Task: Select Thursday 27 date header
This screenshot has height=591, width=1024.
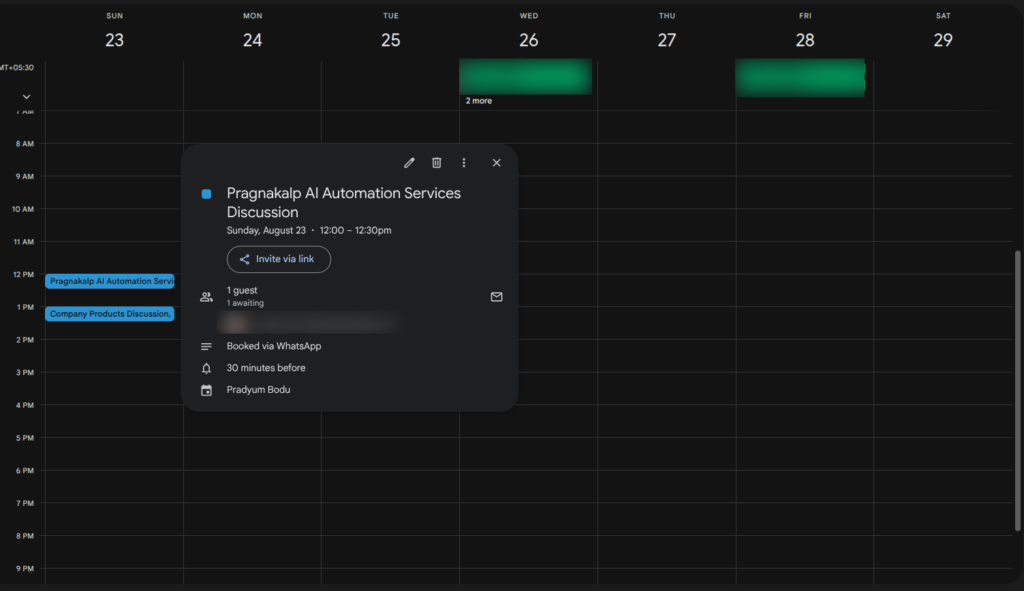Action: pos(667,40)
